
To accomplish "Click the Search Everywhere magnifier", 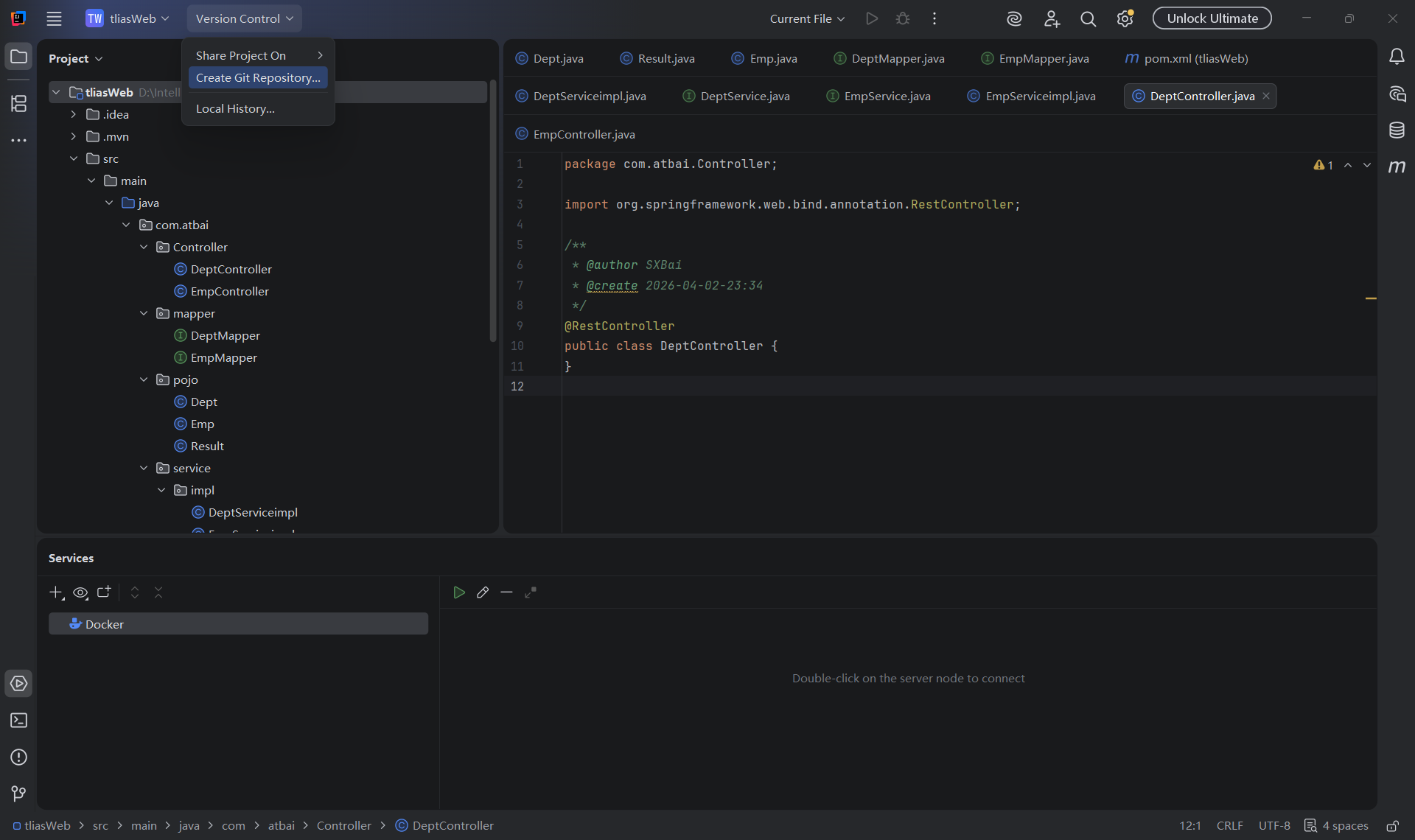I will point(1088,18).
